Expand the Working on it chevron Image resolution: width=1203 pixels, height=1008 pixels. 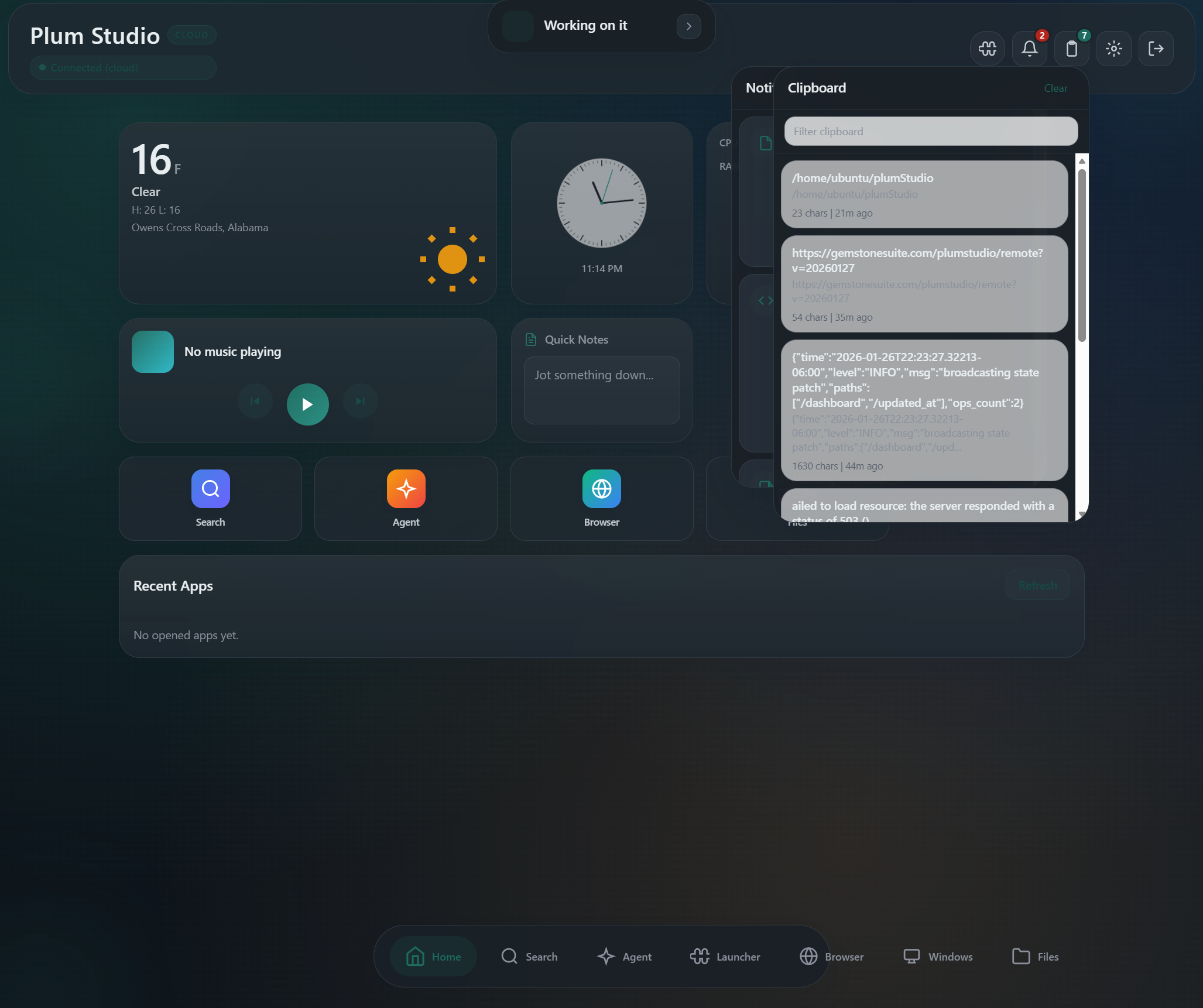[x=688, y=26]
